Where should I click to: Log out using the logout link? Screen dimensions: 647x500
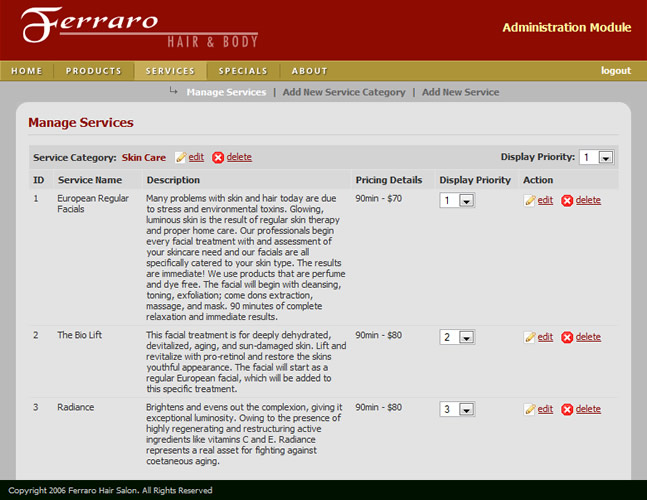(616, 71)
